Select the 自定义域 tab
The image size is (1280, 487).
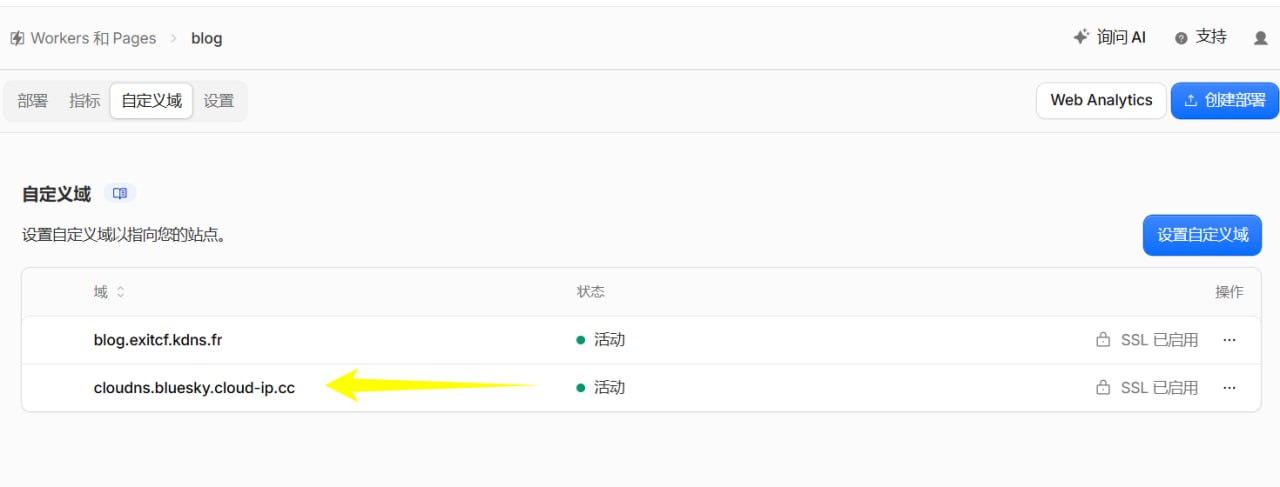152,101
